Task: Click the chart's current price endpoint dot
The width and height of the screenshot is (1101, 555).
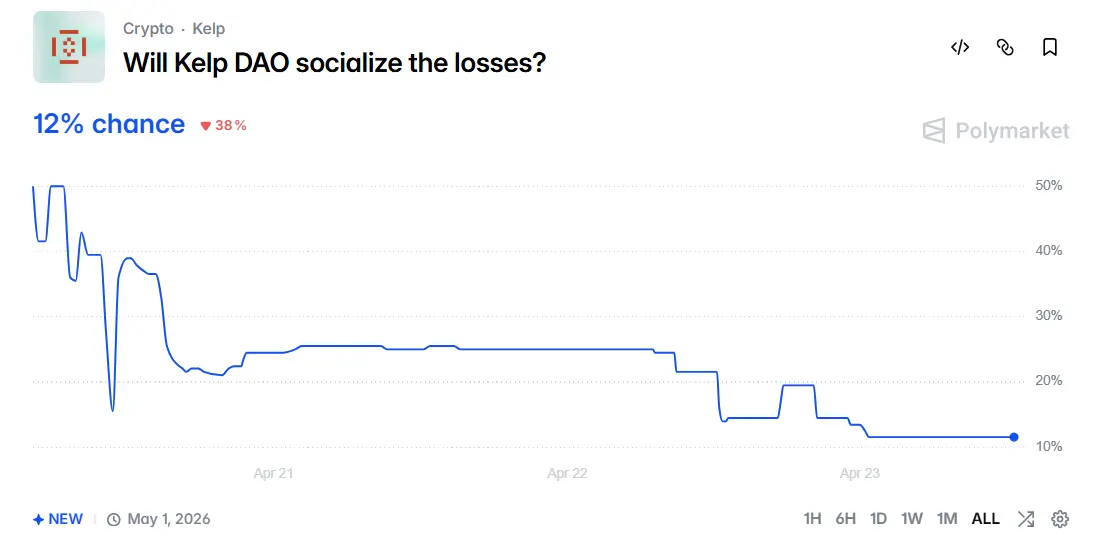Action: (x=1014, y=437)
